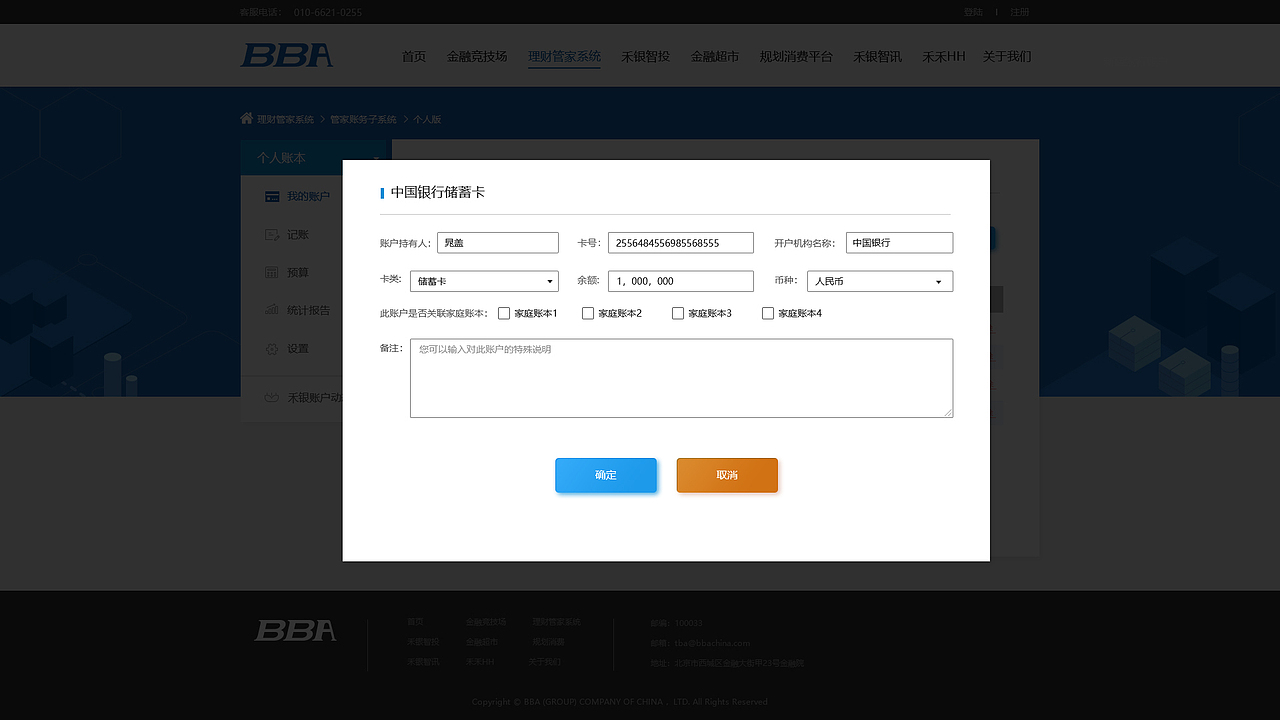Click the 个人版 breadcrumb item
The image size is (1280, 720).
tap(427, 119)
